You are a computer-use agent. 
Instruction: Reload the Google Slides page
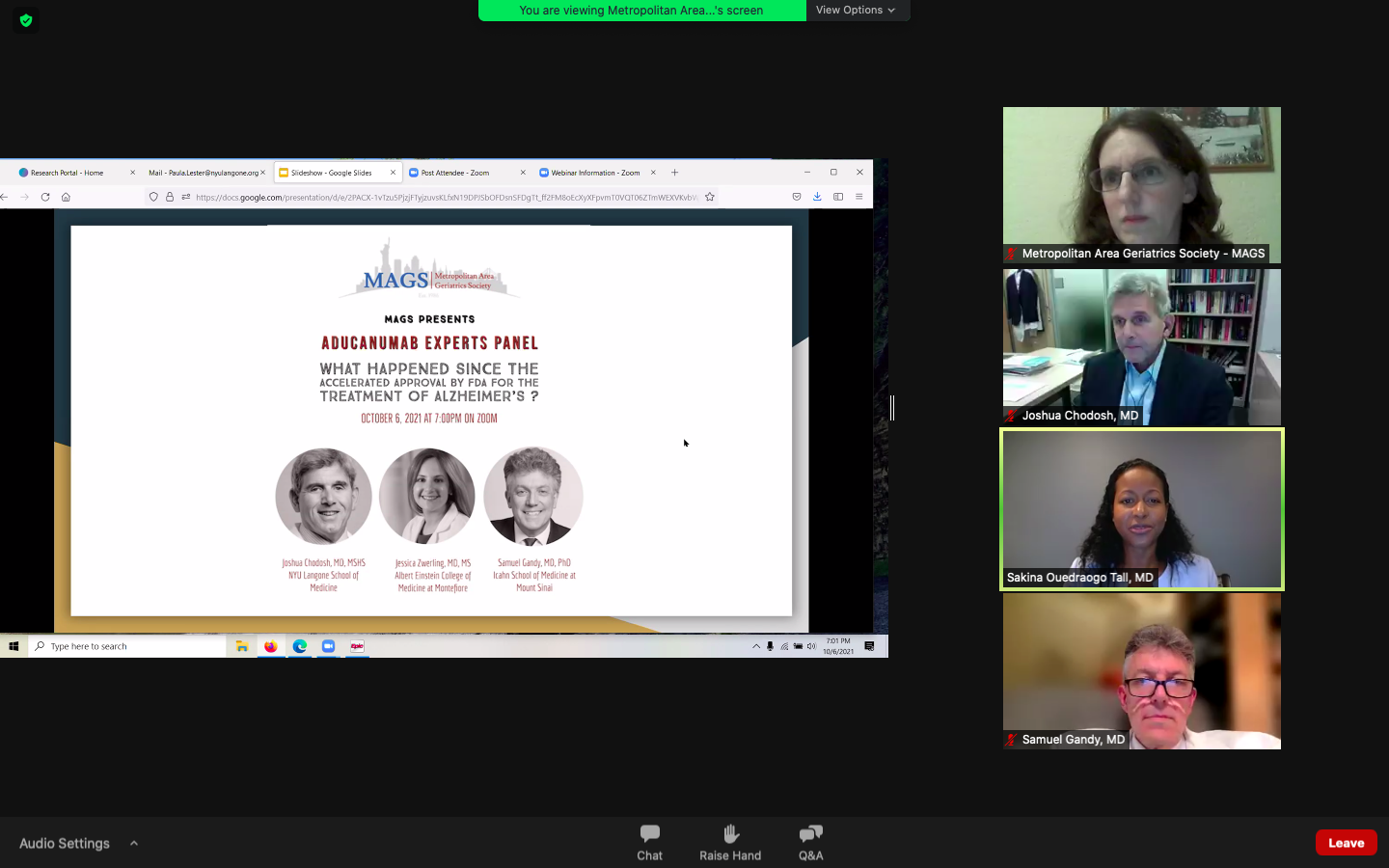(x=45, y=197)
